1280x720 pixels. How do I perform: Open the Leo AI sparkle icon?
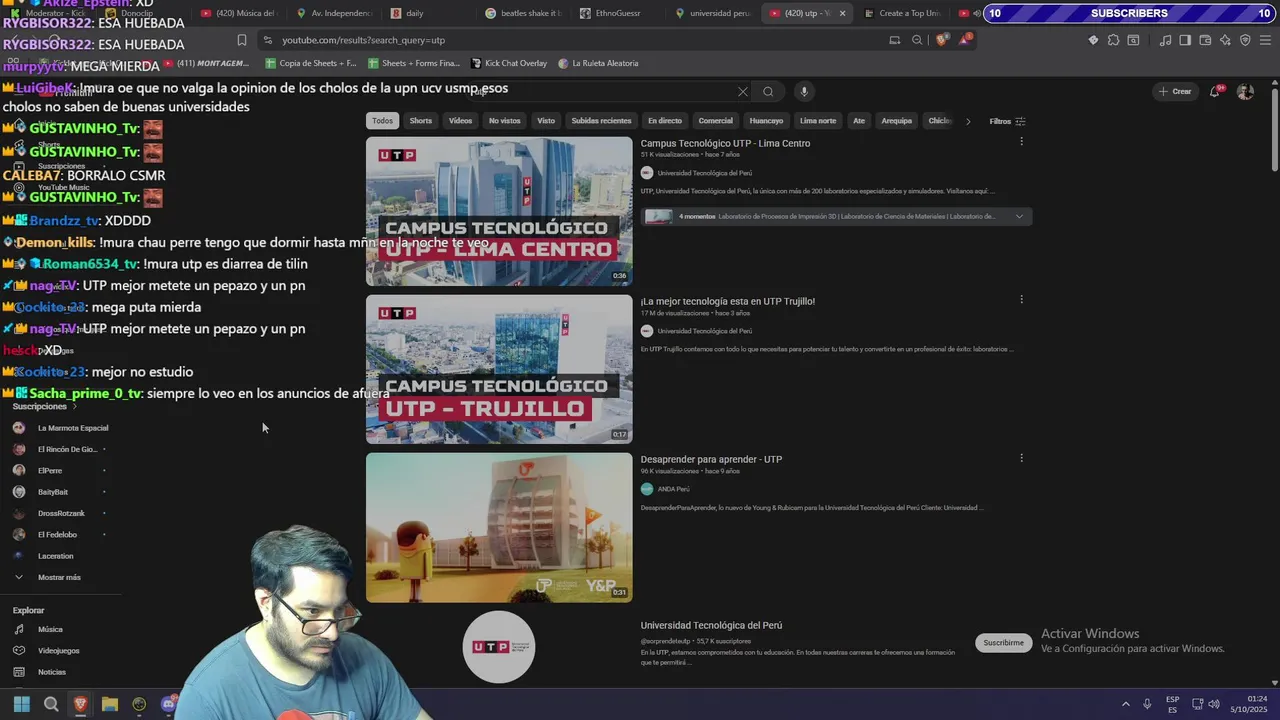pos(1225,40)
